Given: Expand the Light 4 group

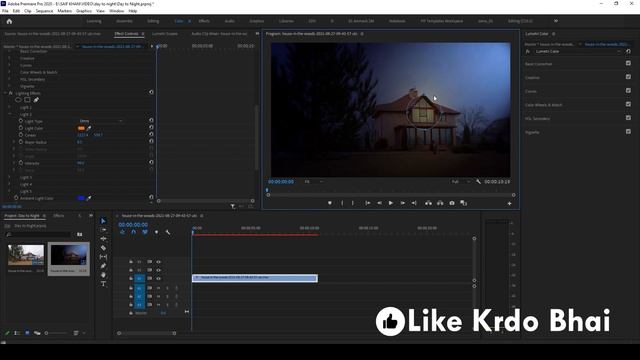Looking at the screenshot, I should click(9, 184).
